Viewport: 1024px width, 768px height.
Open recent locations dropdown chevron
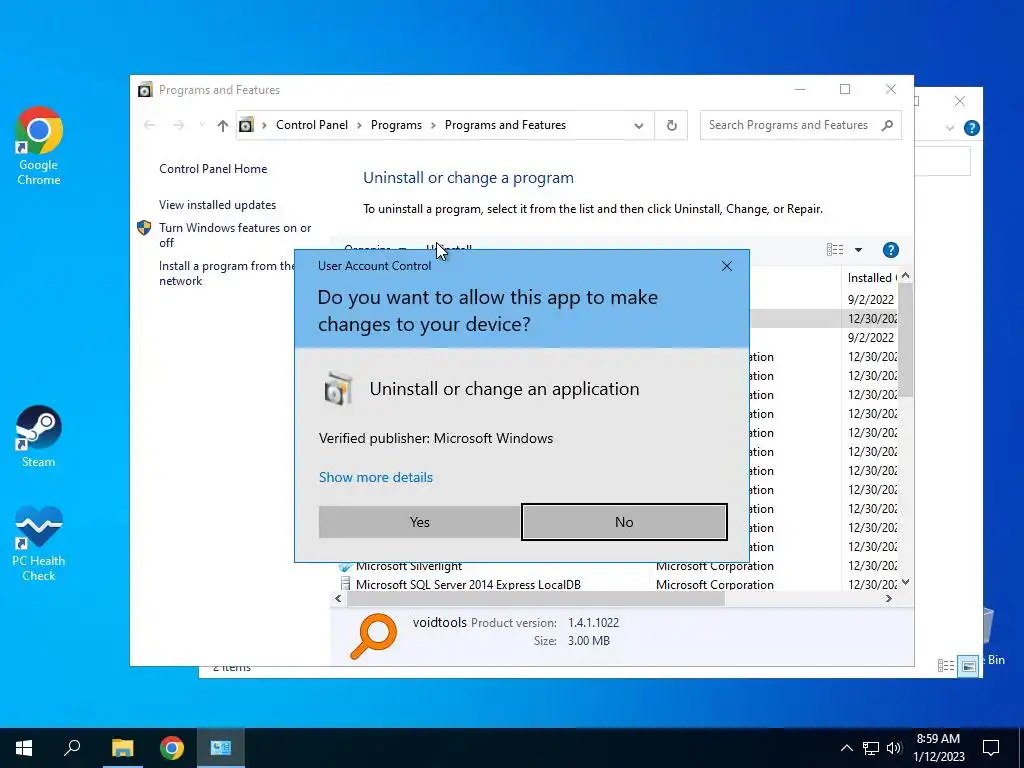coord(202,125)
